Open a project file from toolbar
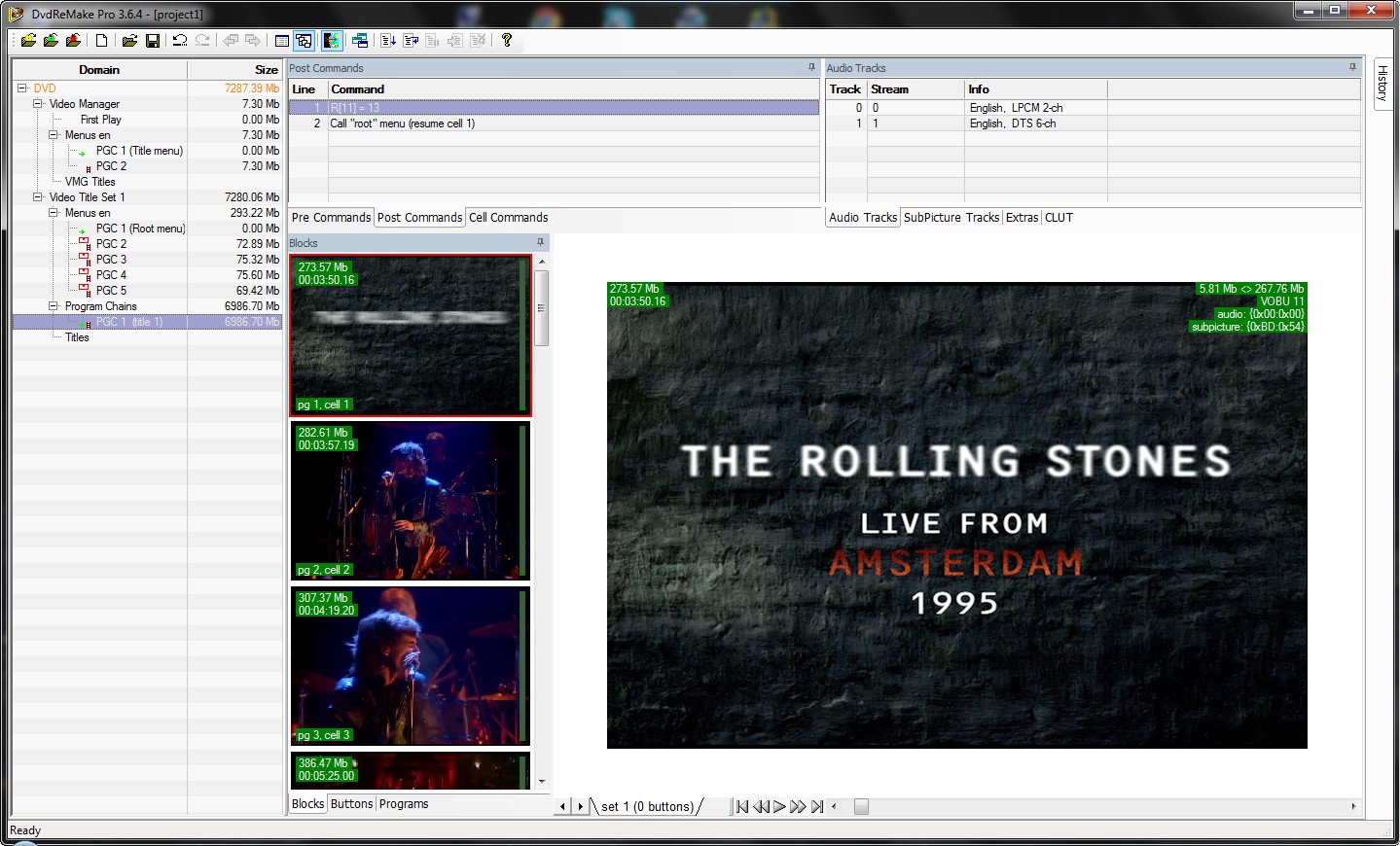The image size is (1400, 846). click(x=128, y=40)
